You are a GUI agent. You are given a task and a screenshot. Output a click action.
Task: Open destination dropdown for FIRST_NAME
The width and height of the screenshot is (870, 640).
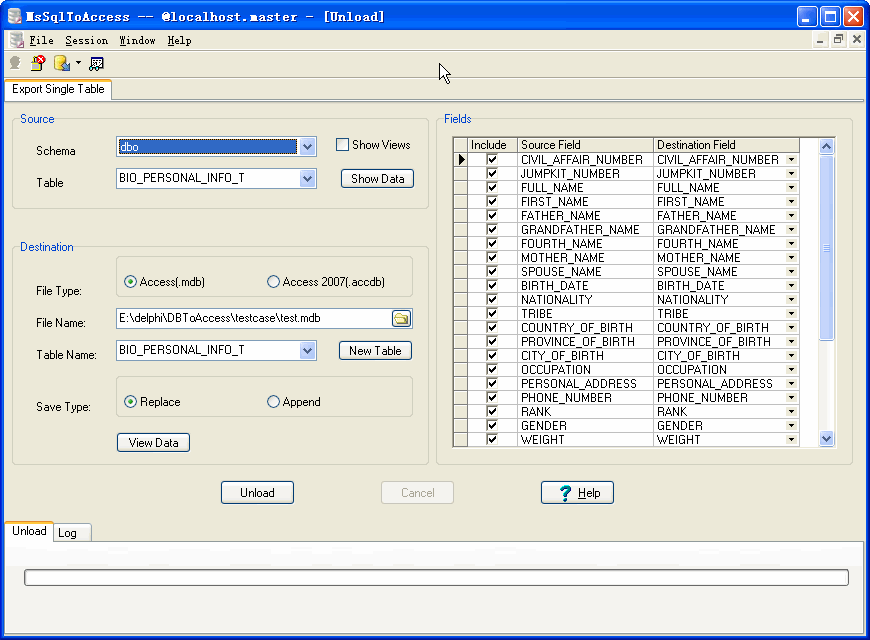[x=792, y=202]
